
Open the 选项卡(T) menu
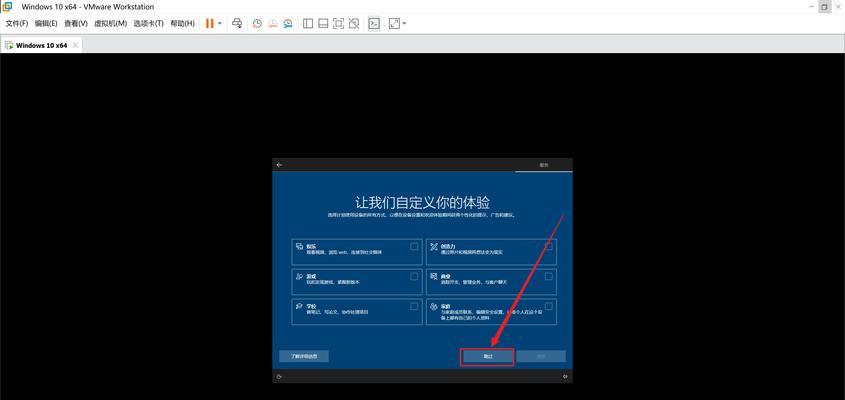click(x=148, y=24)
